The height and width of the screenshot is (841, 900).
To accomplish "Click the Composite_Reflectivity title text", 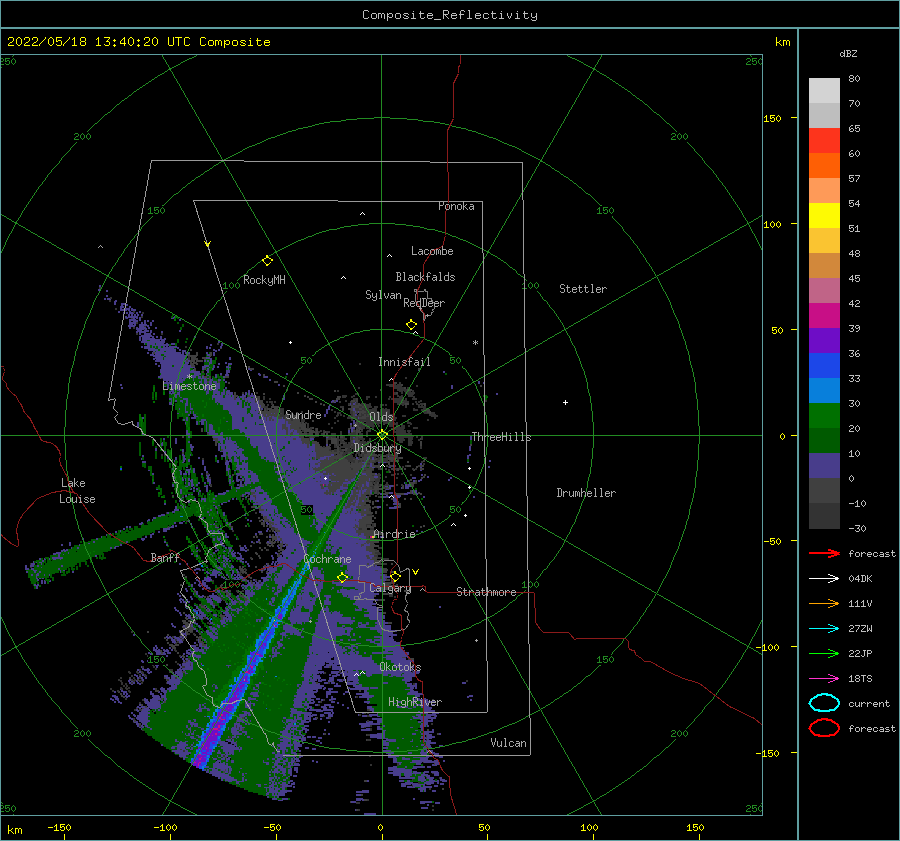I will tap(450, 15).
